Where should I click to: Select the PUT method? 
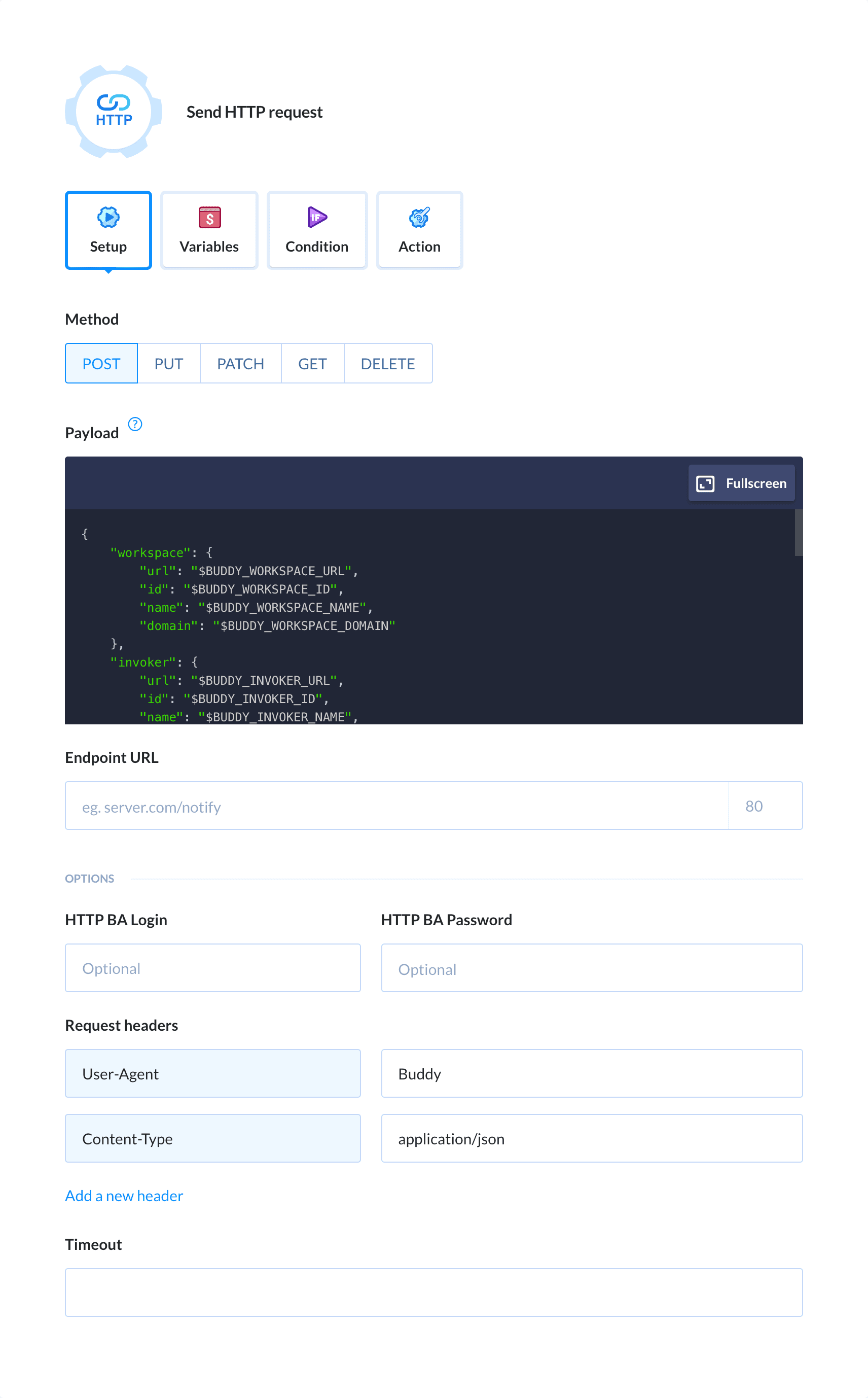click(x=168, y=363)
